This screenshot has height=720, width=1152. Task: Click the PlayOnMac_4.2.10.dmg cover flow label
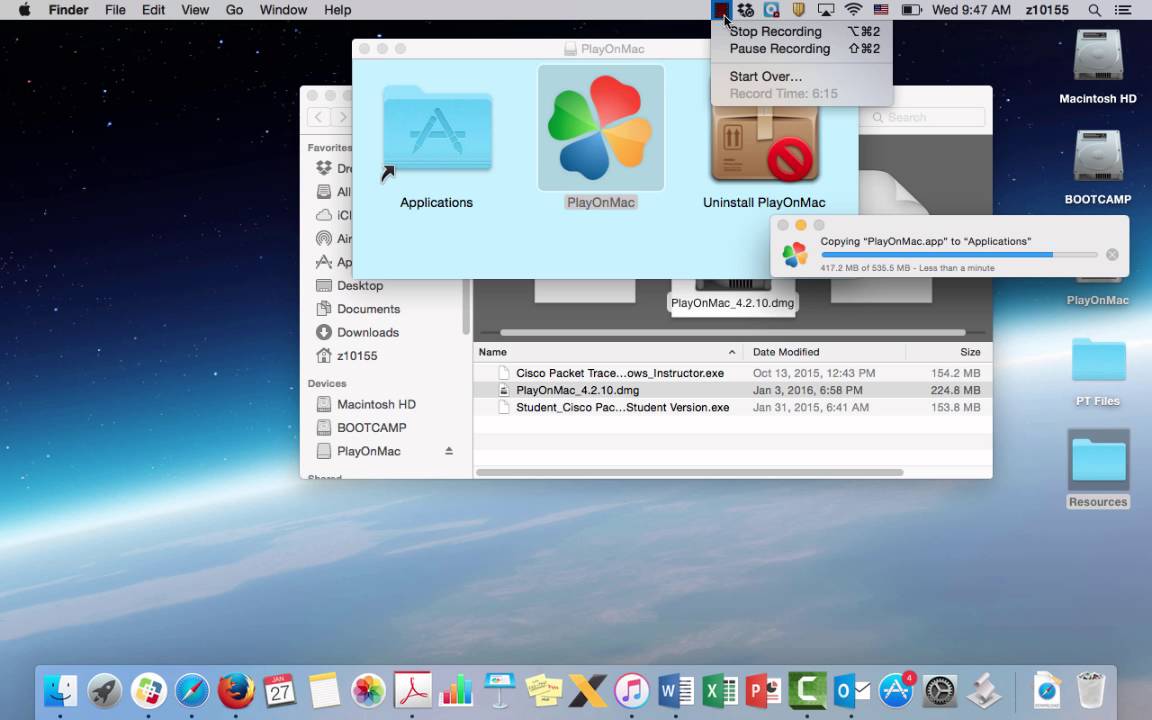[732, 303]
